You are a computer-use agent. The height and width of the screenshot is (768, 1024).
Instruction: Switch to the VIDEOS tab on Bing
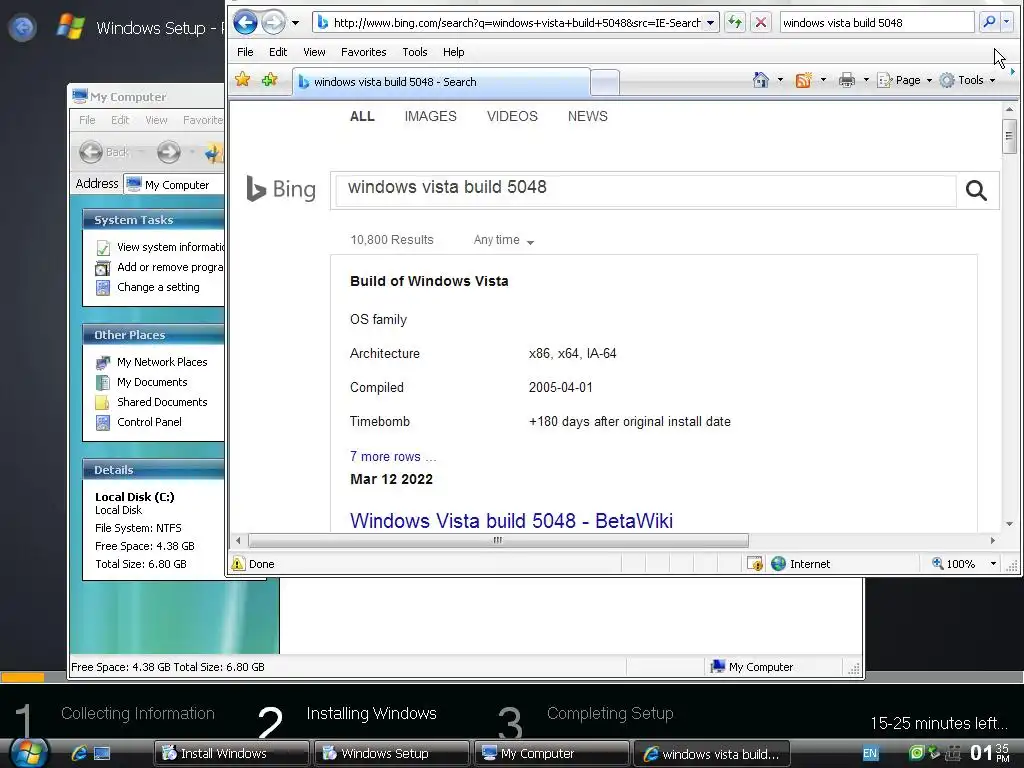512,116
